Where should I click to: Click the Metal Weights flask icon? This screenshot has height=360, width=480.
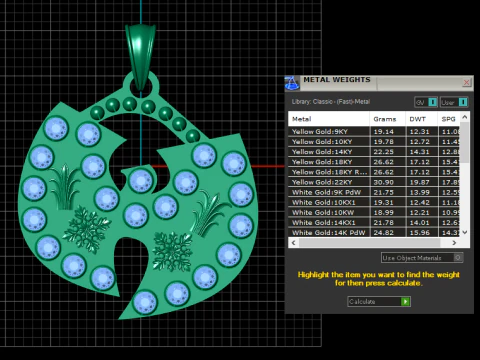coord(292,83)
